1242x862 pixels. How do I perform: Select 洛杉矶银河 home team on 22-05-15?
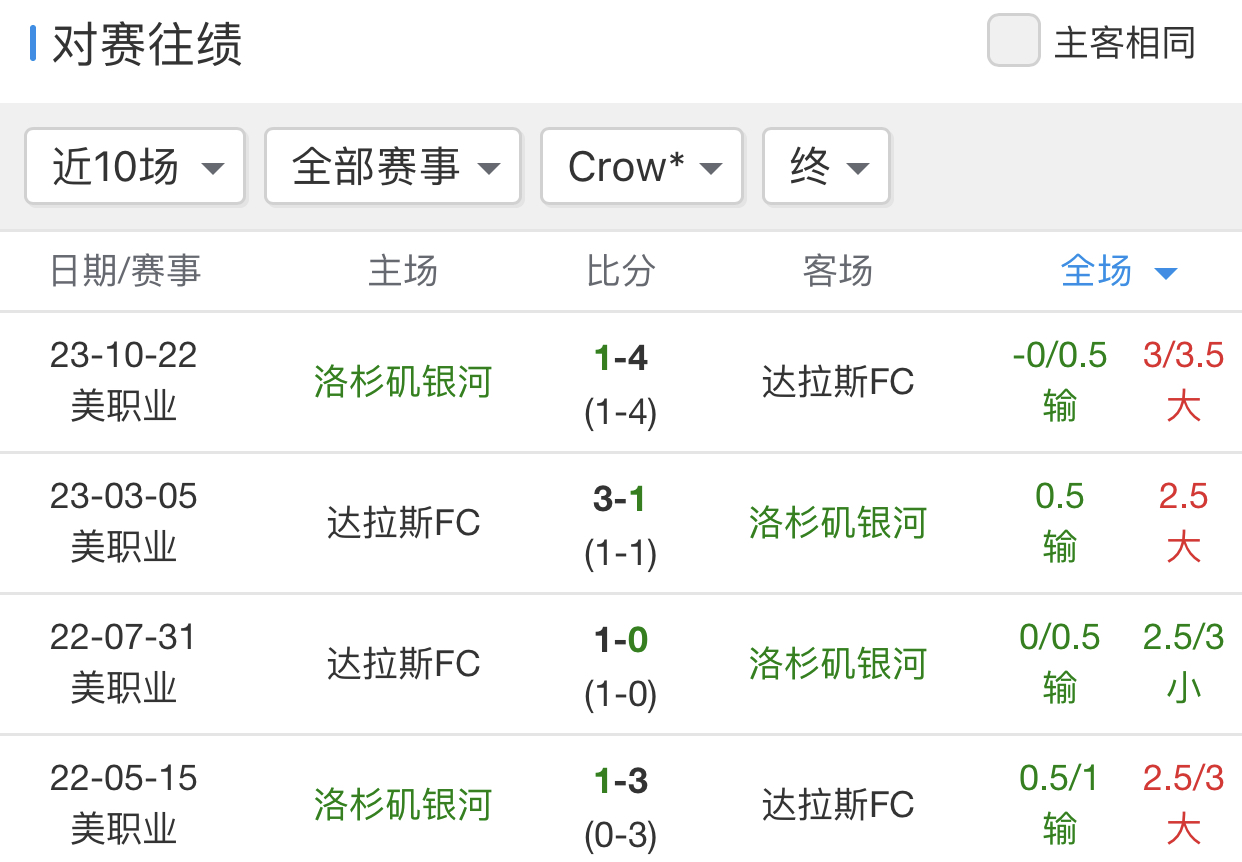pyautogui.click(x=402, y=805)
